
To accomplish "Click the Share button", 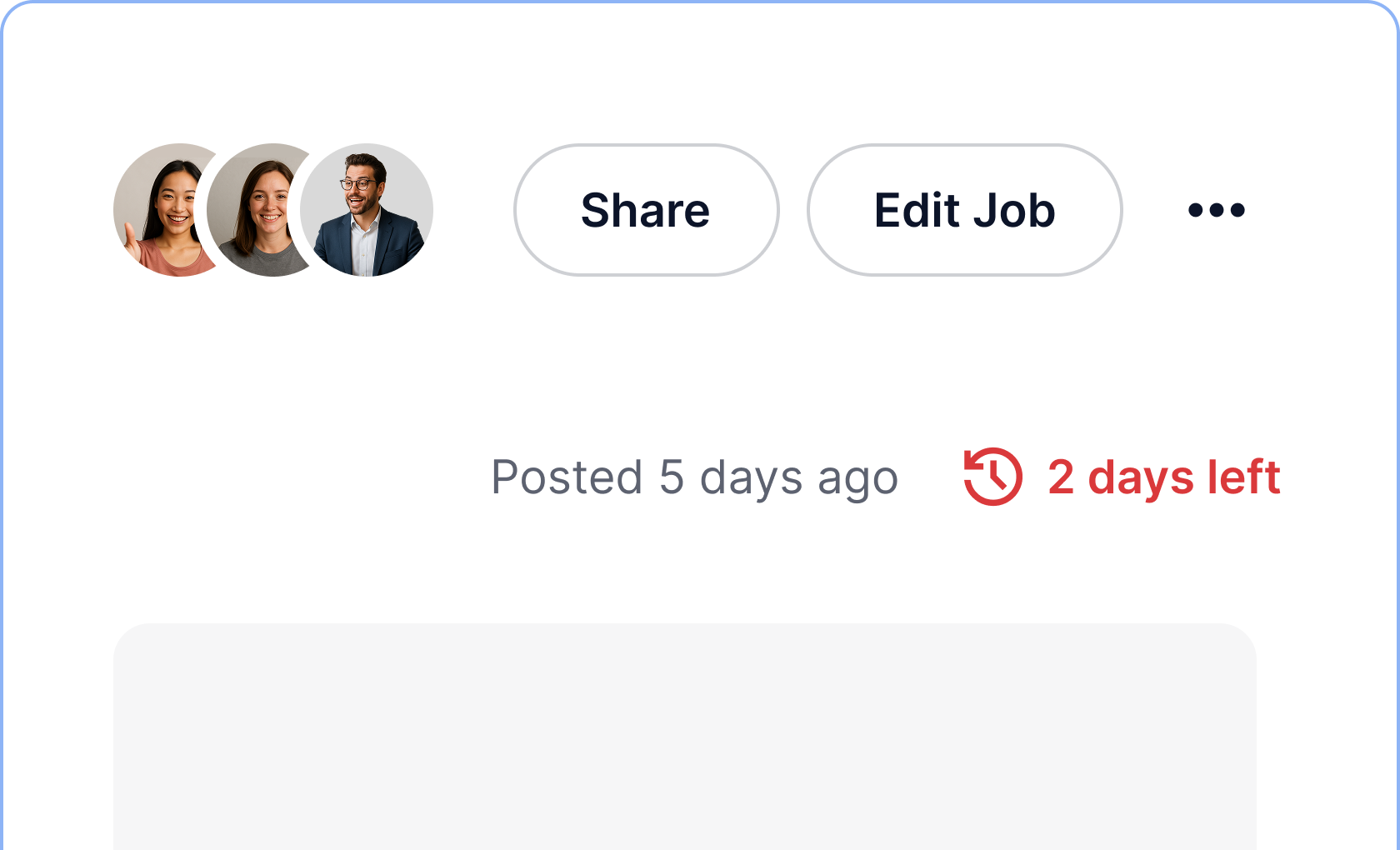I will (x=646, y=210).
